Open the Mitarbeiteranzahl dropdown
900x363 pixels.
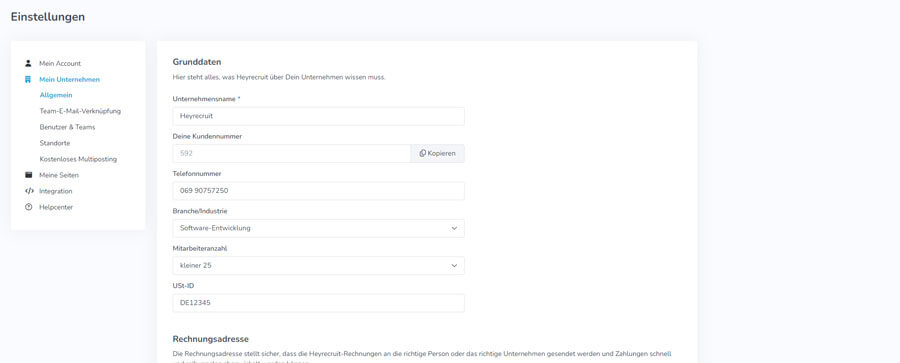(x=319, y=265)
